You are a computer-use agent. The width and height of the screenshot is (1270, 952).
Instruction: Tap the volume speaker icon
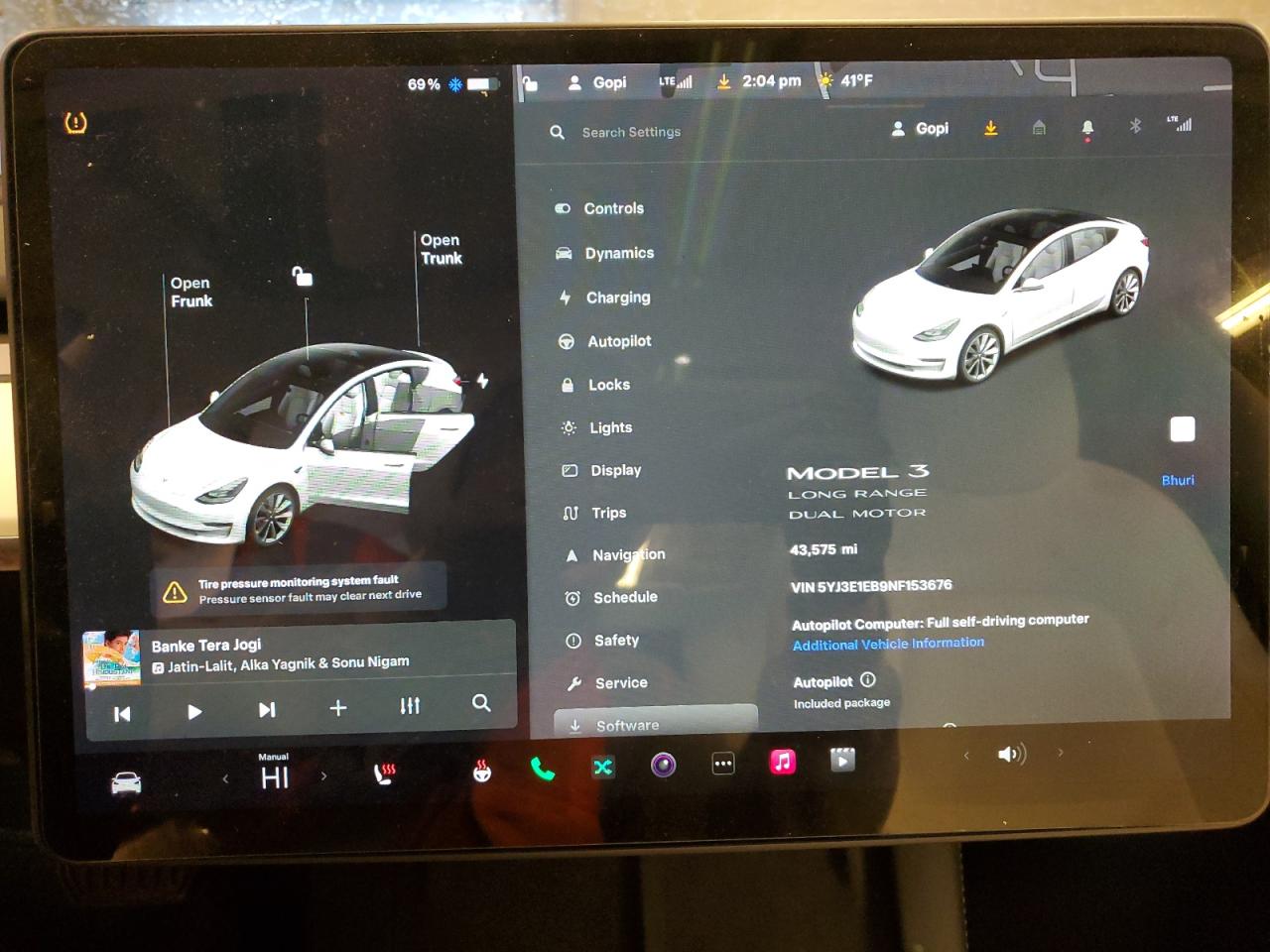coord(1011,755)
